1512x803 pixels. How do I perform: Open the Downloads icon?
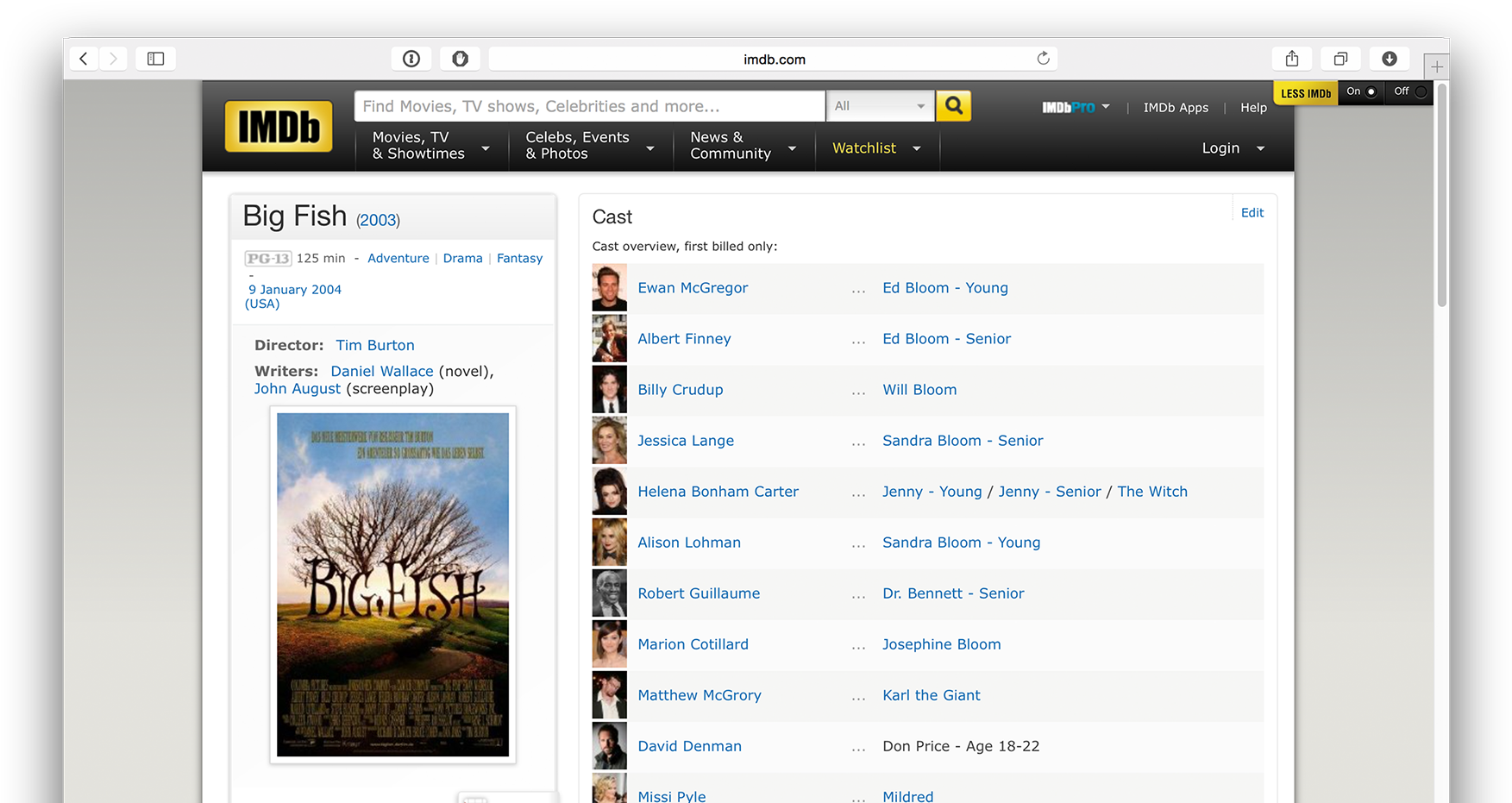click(x=1389, y=58)
